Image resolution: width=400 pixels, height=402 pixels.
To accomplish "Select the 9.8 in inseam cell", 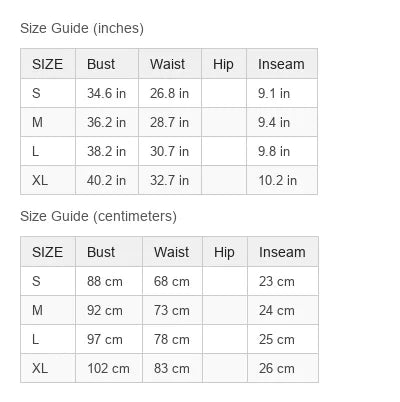I will tap(282, 151).
